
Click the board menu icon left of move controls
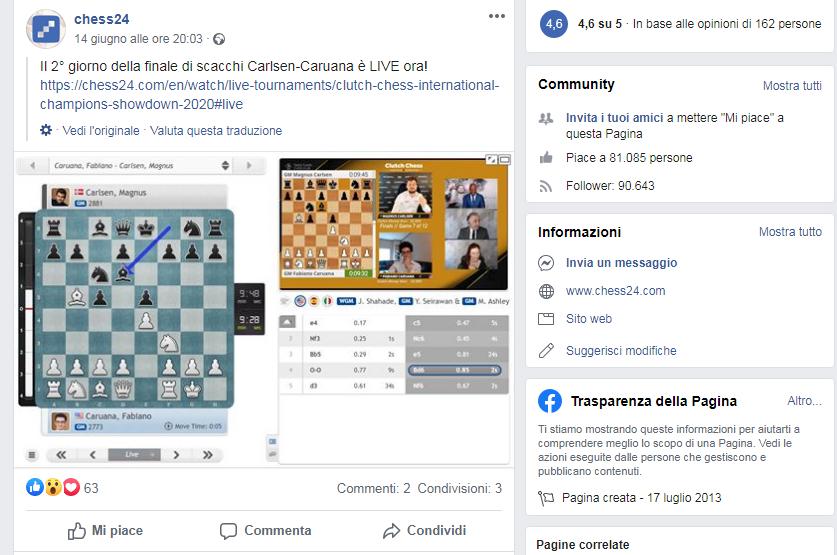[31, 455]
